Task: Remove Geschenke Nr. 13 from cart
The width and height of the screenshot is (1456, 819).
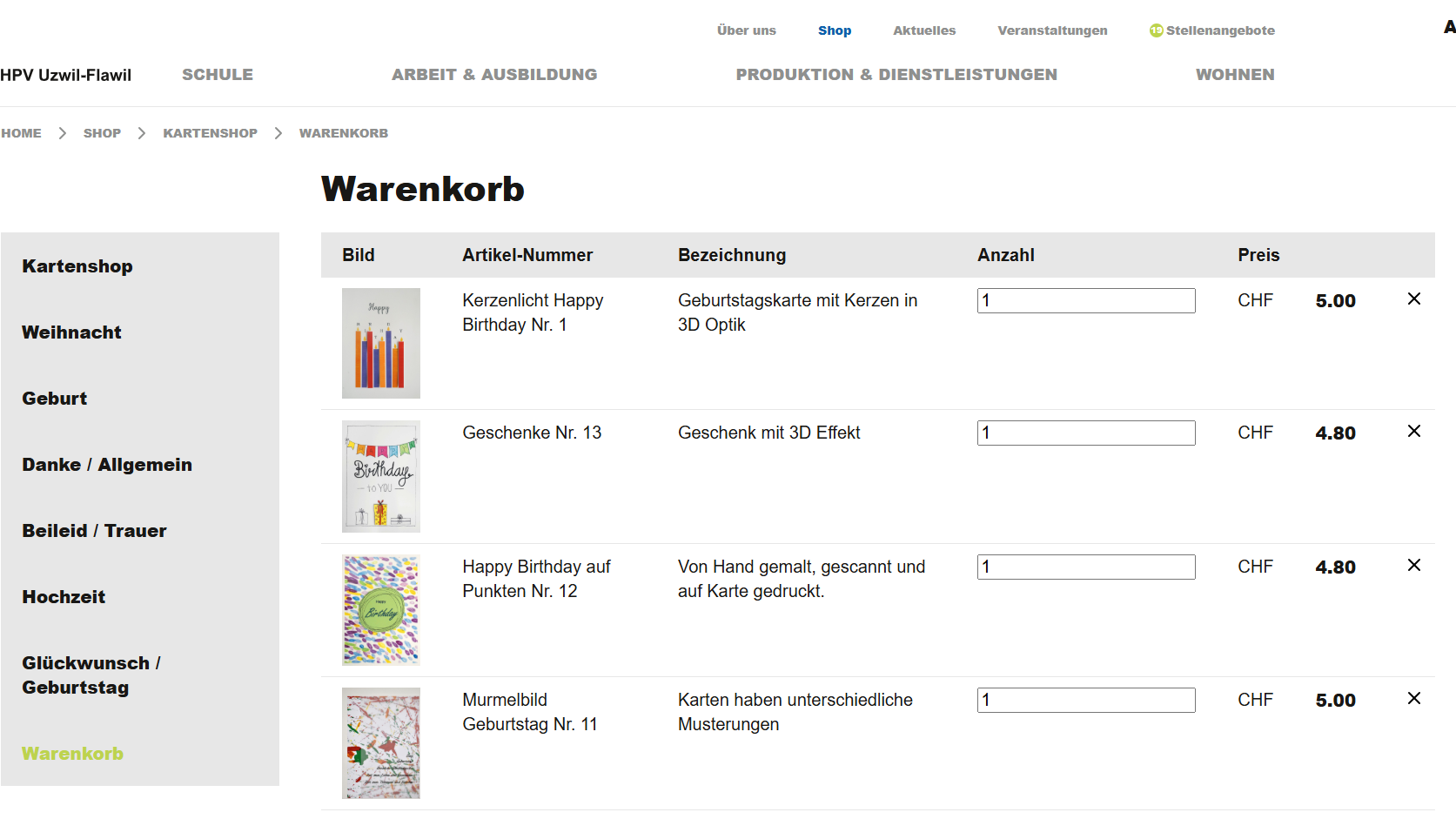Action: [x=1414, y=431]
